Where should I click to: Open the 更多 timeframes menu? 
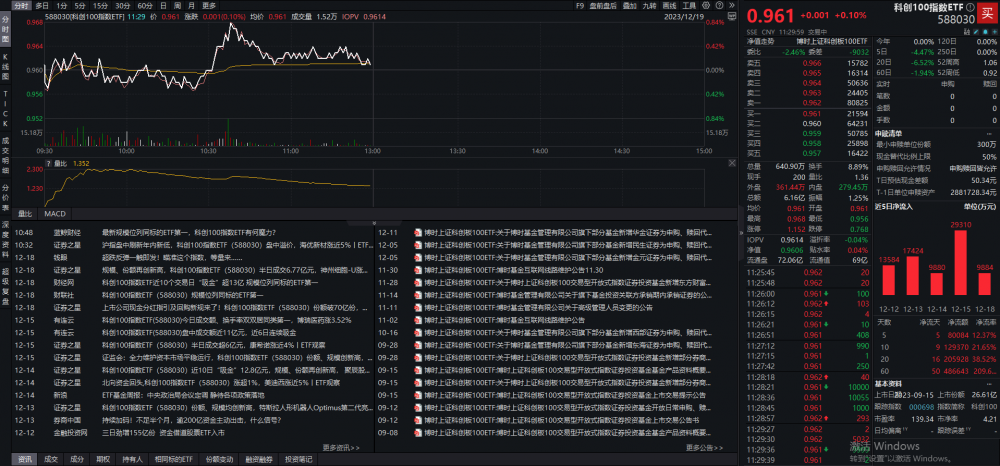[209, 5]
